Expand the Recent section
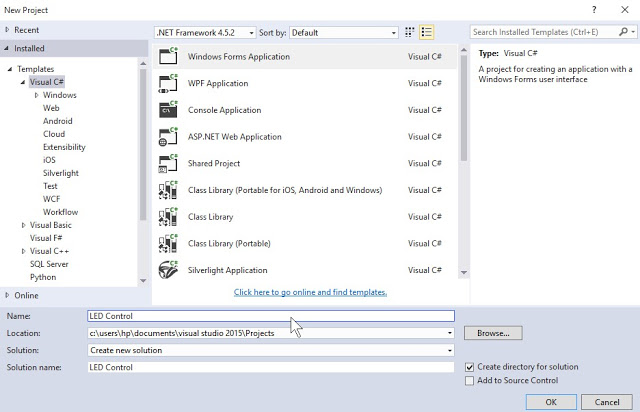 point(7,30)
